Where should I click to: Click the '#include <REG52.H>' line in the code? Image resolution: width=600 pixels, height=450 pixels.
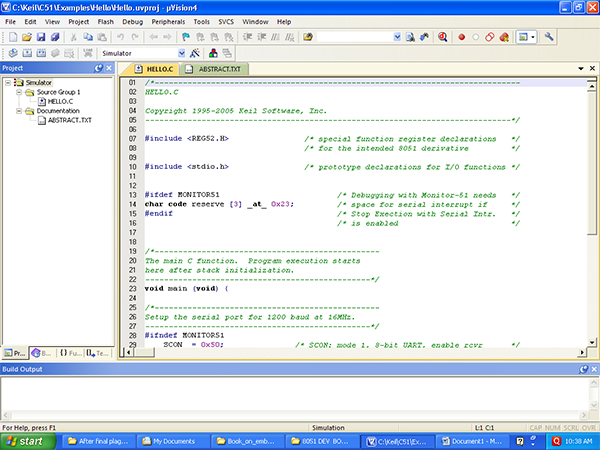coord(186,139)
